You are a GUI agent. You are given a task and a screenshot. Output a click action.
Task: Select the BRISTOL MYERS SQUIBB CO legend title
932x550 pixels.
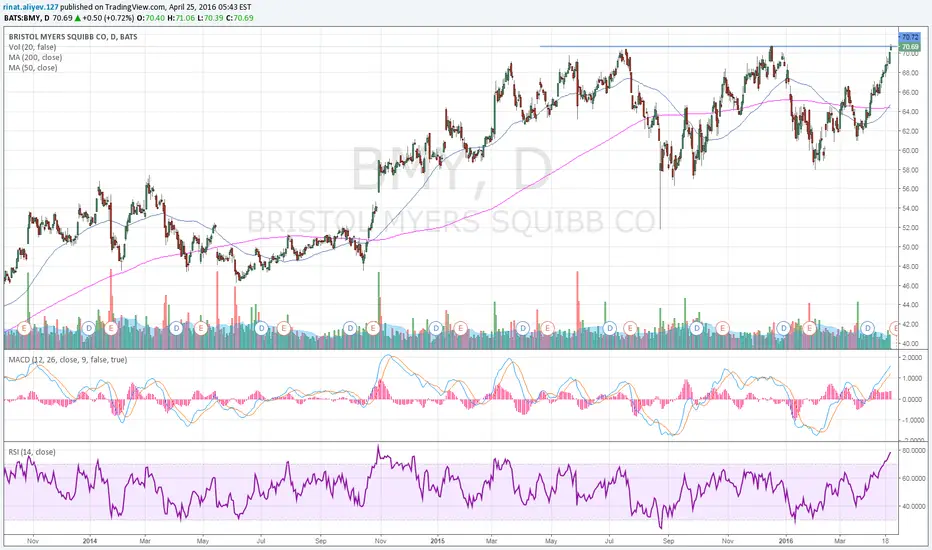[x=73, y=37]
